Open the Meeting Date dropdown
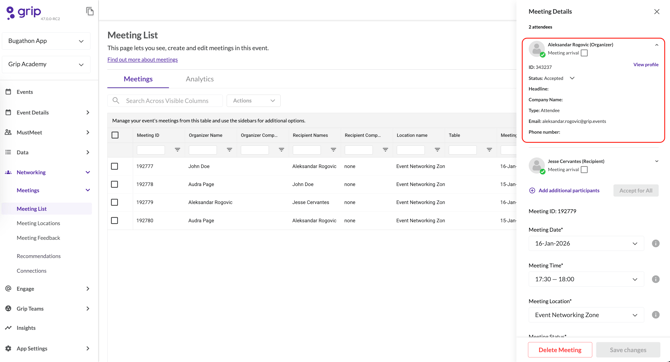 (x=586, y=243)
